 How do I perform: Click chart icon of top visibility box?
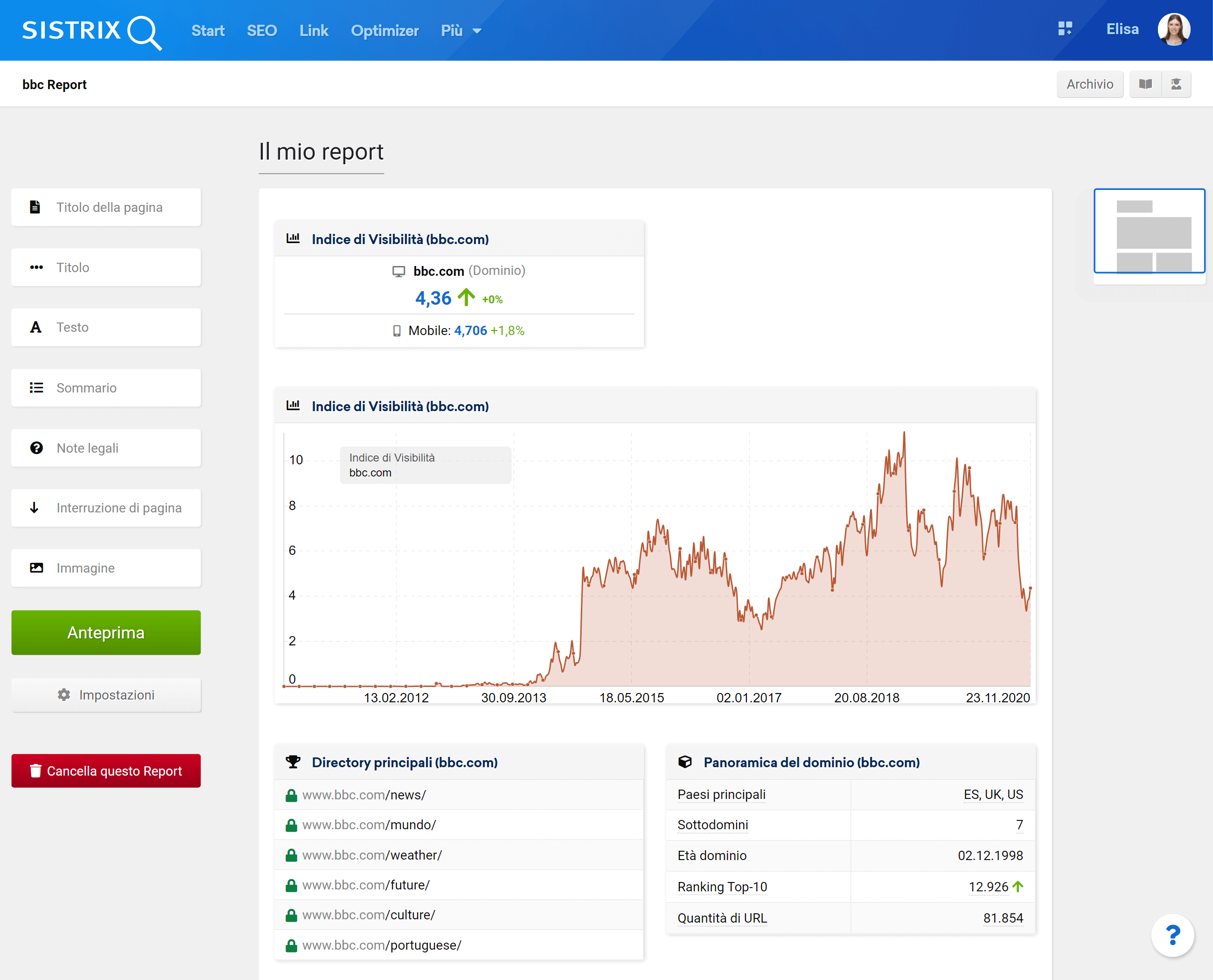point(293,238)
